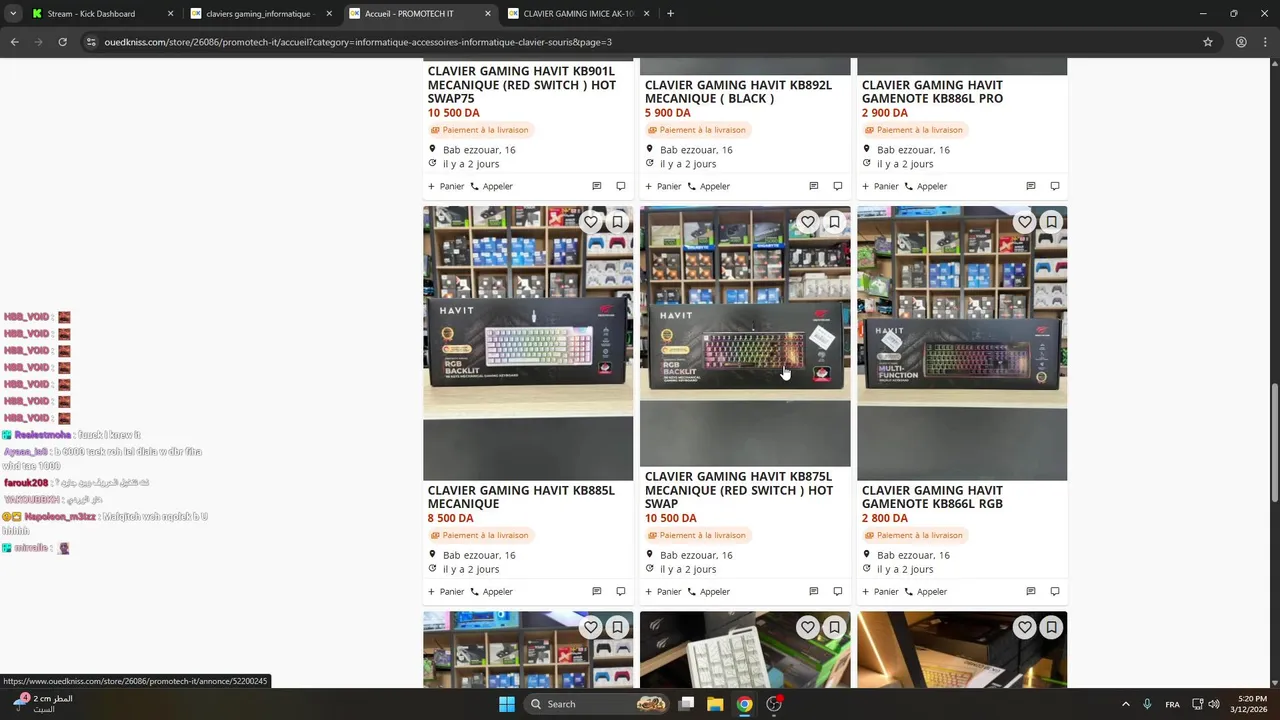1280x720 pixels.
Task: Open comment icon on the KB875L listing
Action: click(838, 591)
